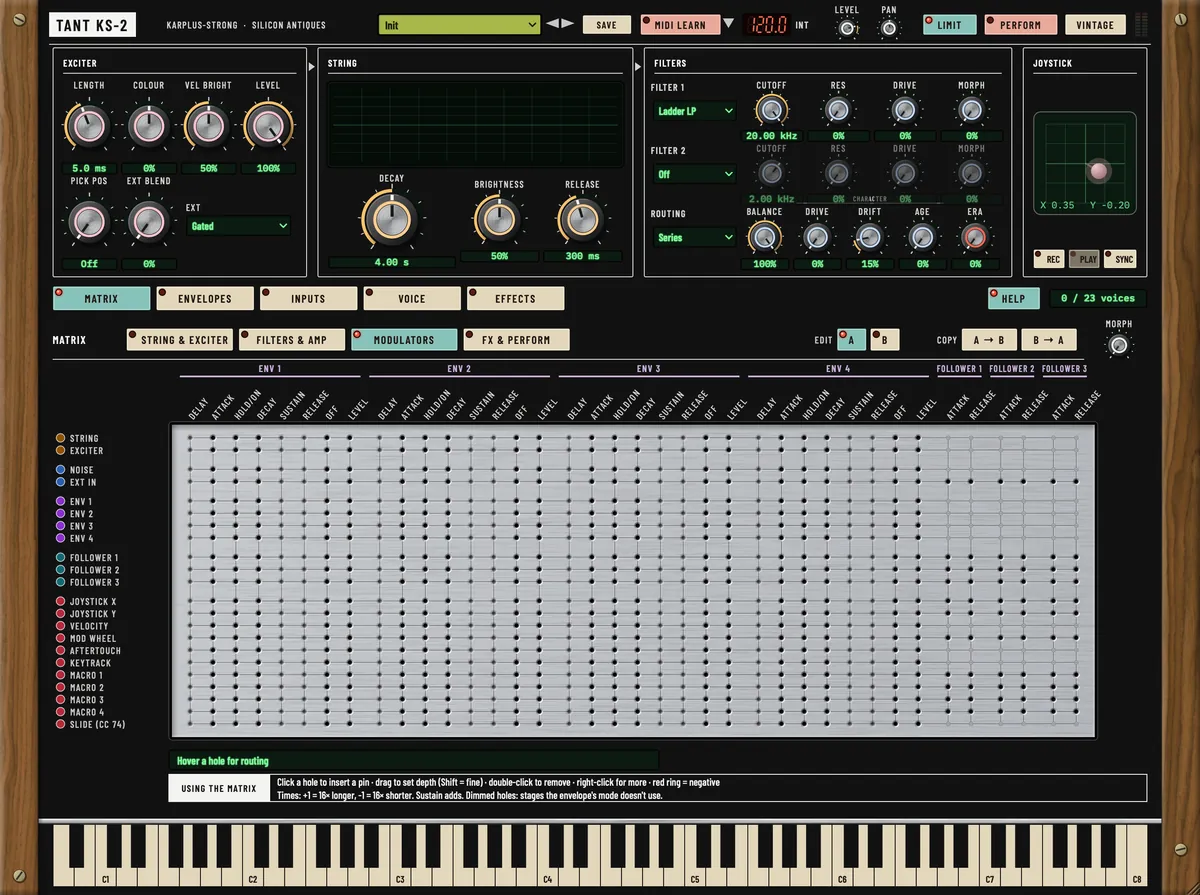Open the MIDI Learn options triangle
The width and height of the screenshot is (1200, 895).
728,24
